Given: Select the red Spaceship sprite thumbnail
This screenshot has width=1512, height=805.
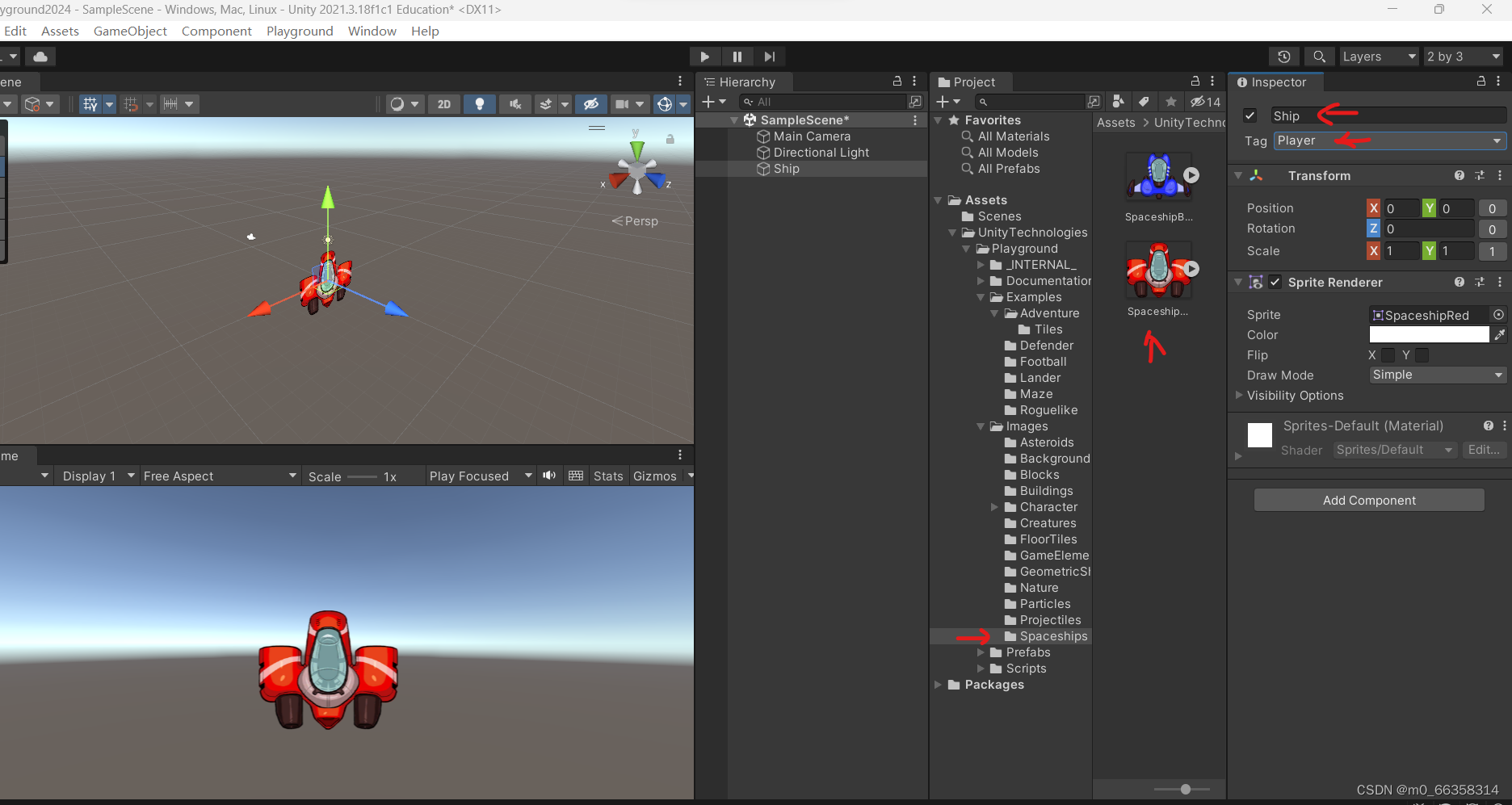Looking at the screenshot, I should coord(1159,270).
